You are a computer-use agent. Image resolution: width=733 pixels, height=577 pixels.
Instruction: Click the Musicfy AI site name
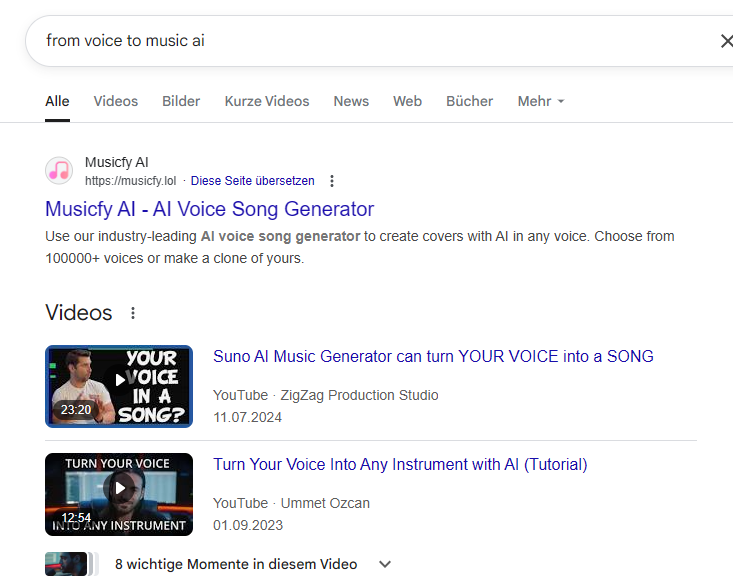coord(116,162)
